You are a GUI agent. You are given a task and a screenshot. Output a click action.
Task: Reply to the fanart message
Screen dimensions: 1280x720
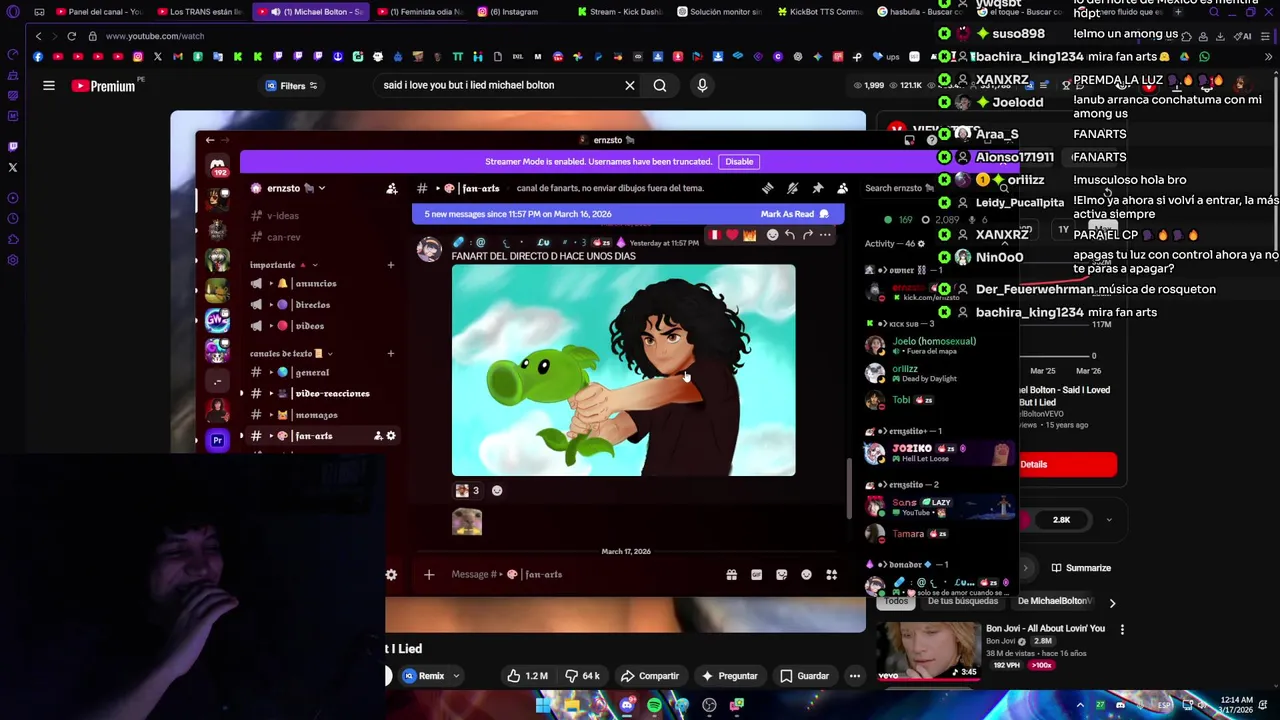point(790,235)
